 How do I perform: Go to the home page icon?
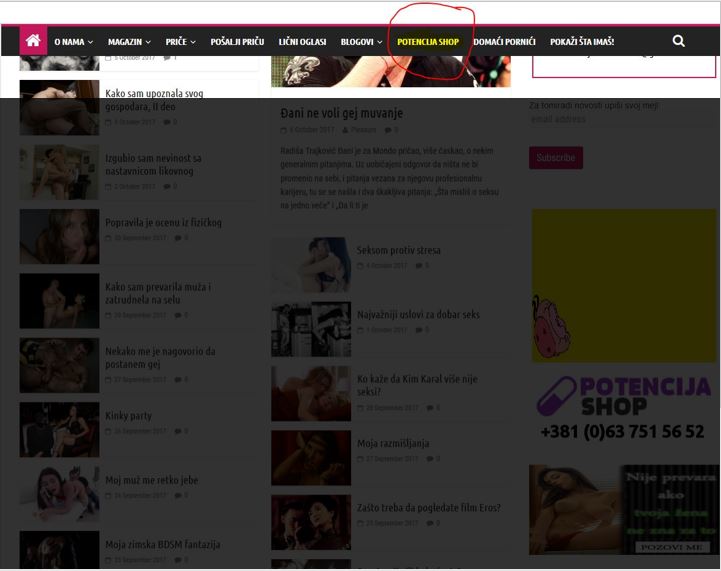tap(33, 40)
